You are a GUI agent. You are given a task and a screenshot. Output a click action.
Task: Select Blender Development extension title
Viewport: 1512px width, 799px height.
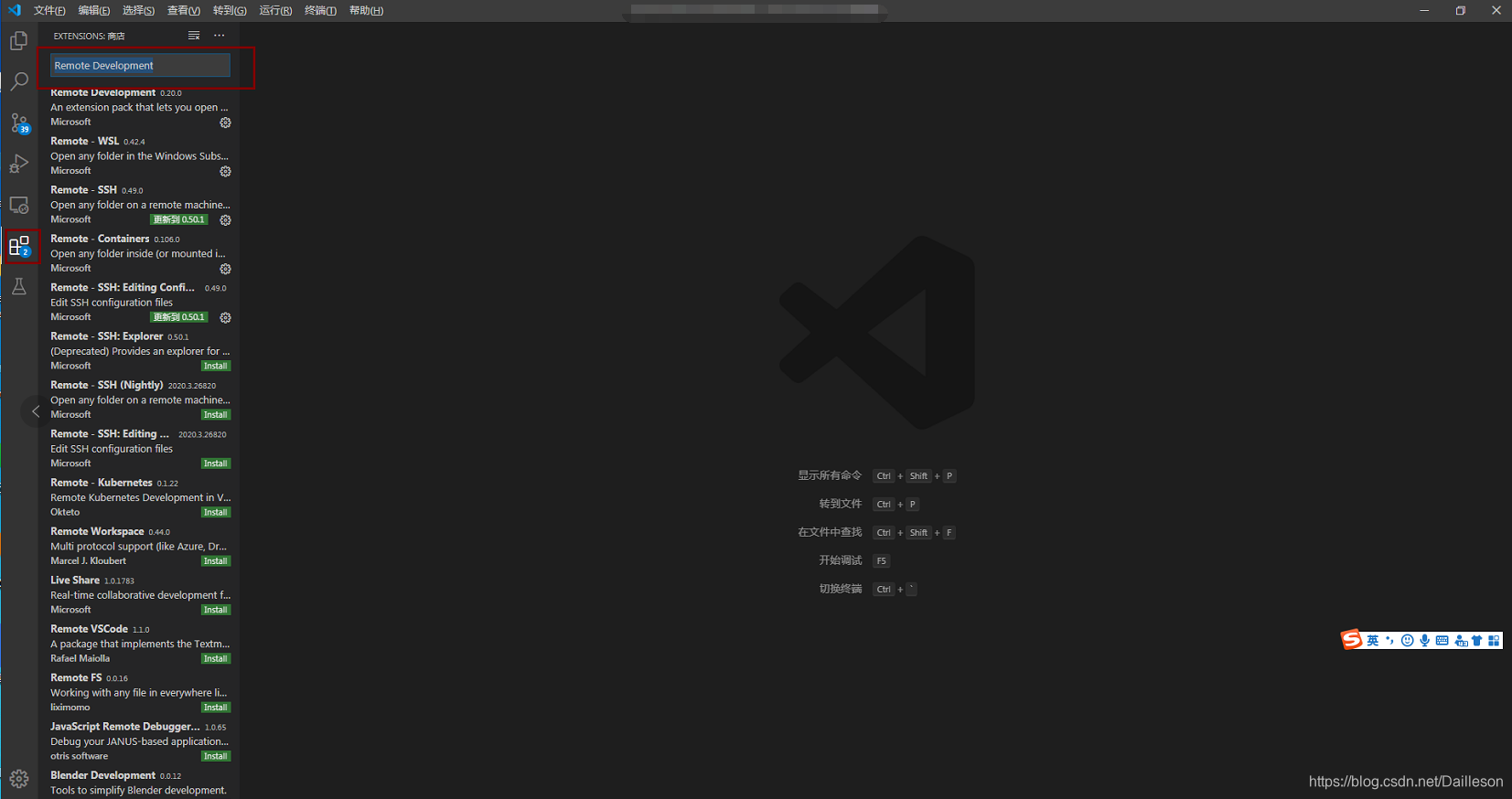102,775
